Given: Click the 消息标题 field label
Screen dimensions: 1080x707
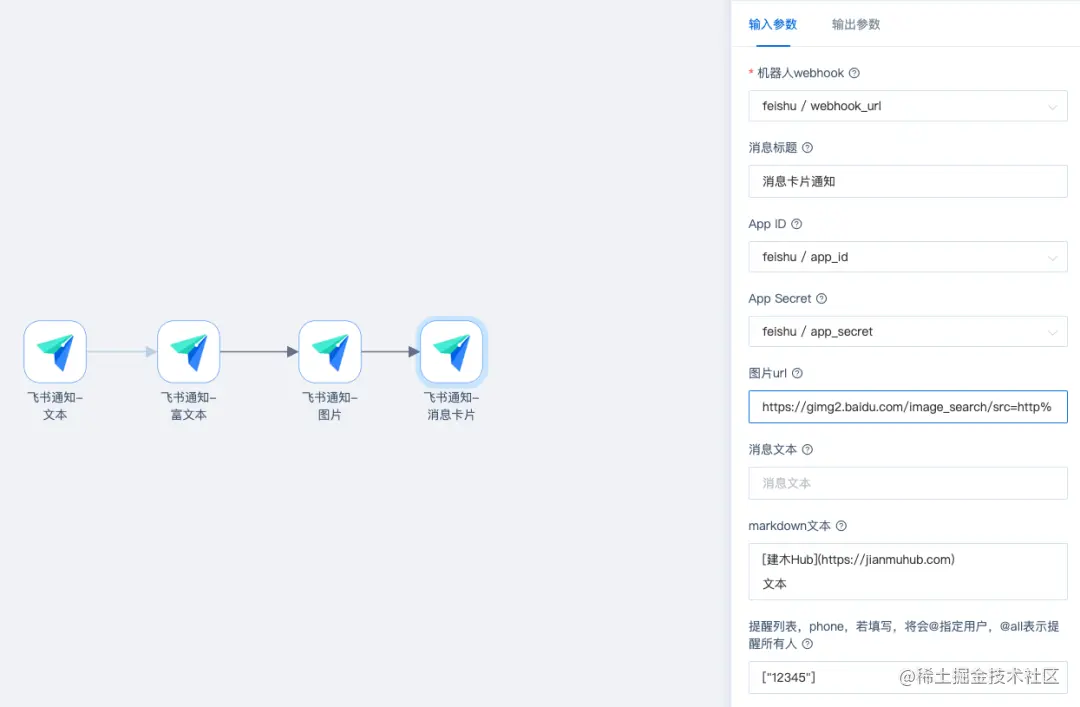Looking at the screenshot, I should (773, 147).
